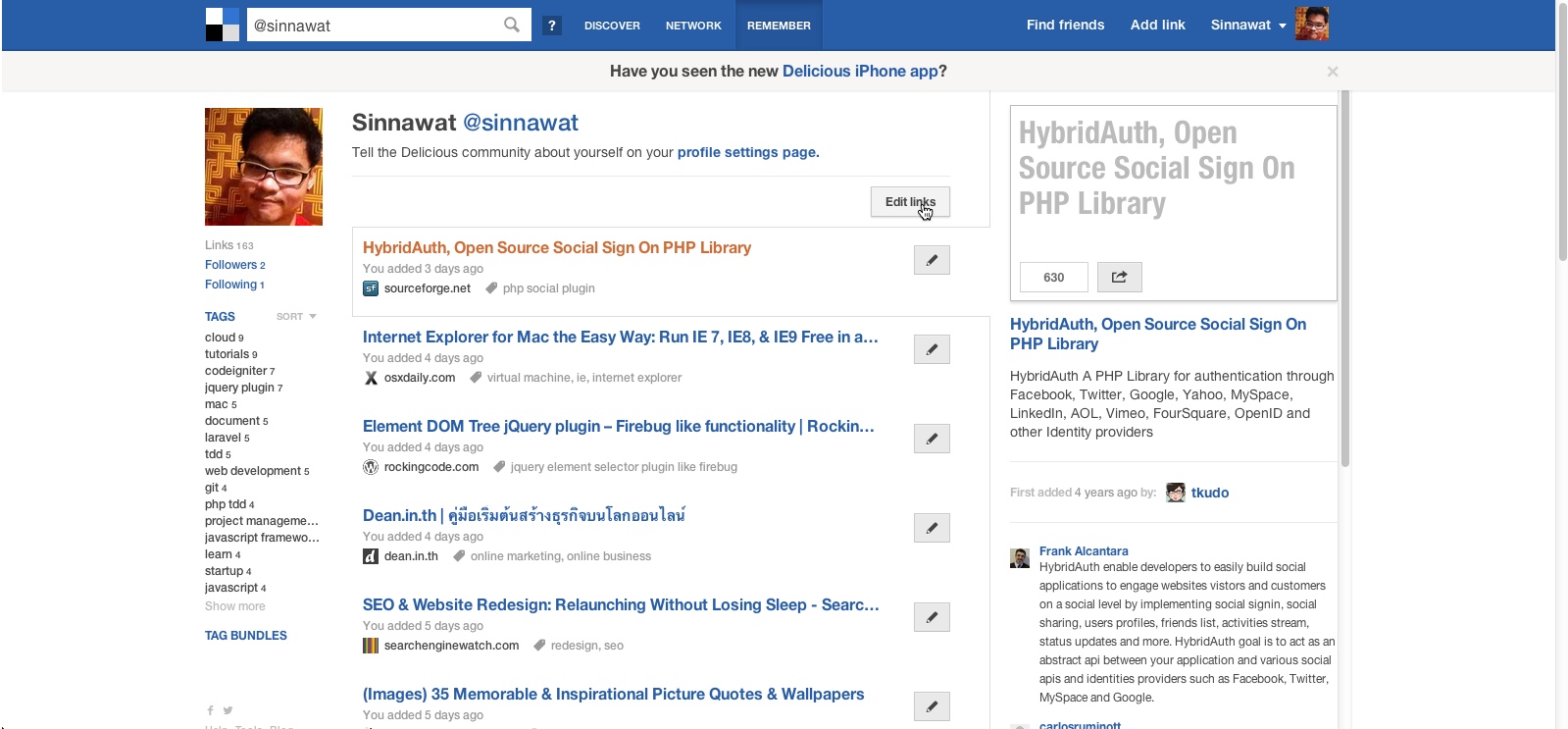
Task: Open the @sinnawat profile handle
Action: pos(521,123)
